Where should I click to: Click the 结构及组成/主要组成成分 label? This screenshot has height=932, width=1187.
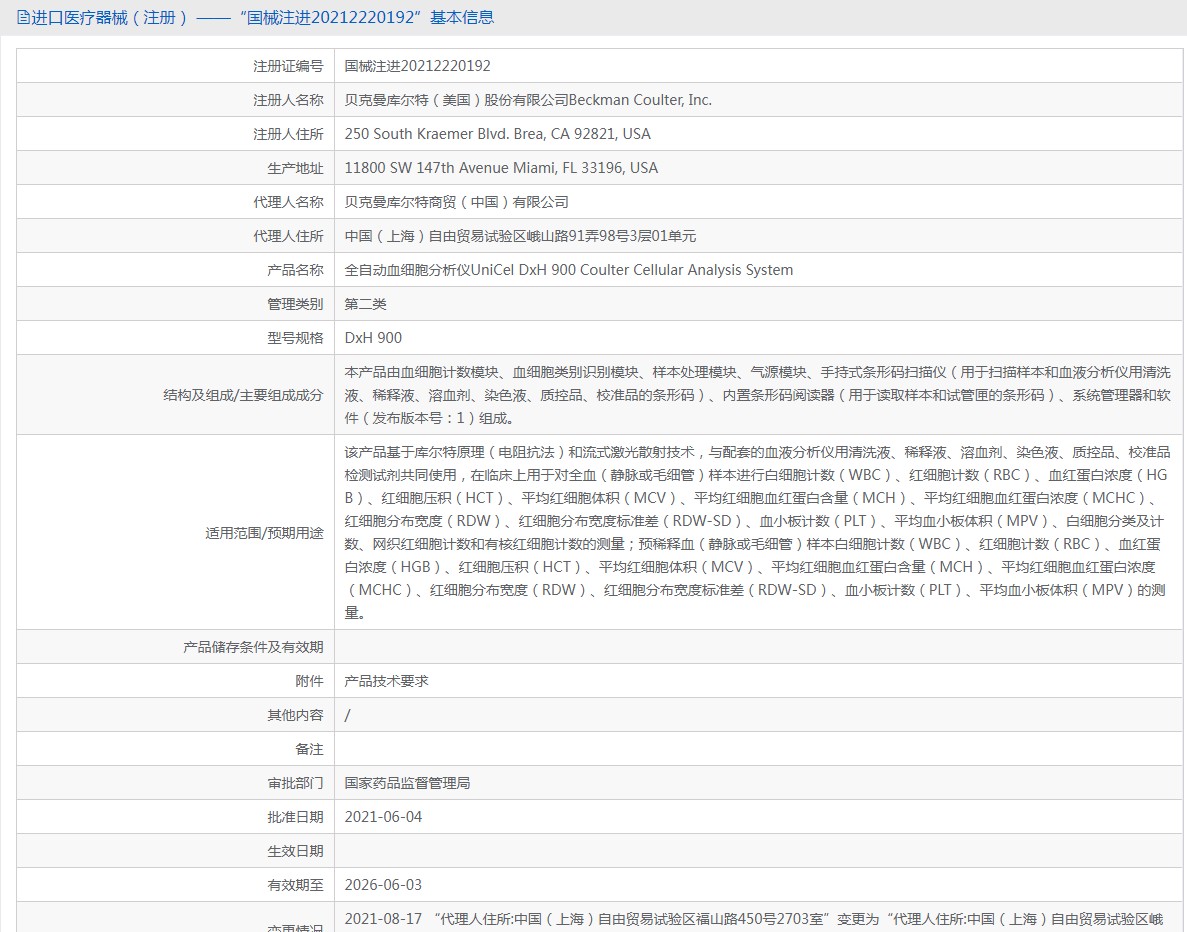coord(243,395)
